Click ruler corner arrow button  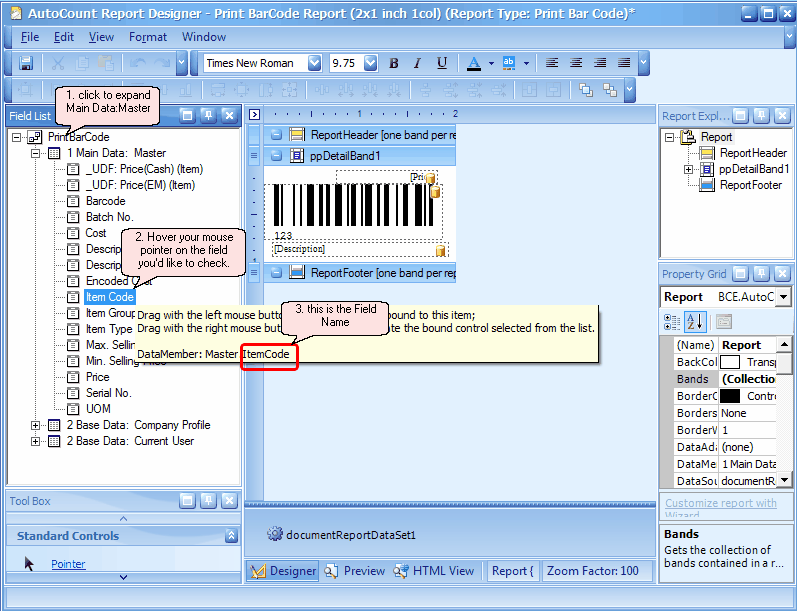[x=255, y=114]
